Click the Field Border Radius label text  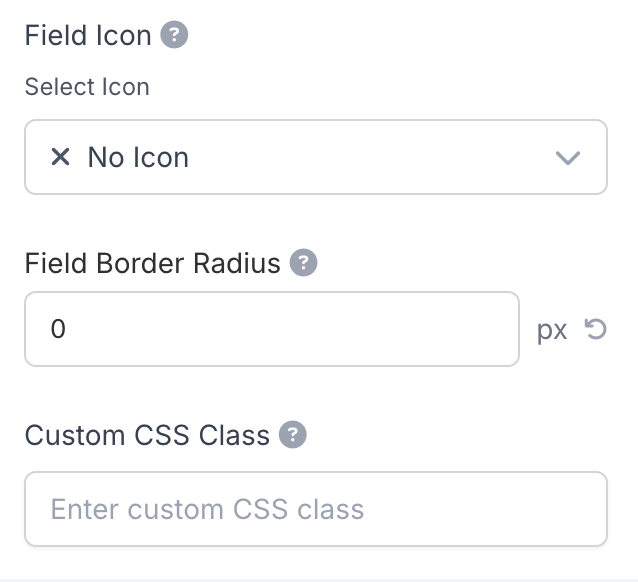point(152,264)
